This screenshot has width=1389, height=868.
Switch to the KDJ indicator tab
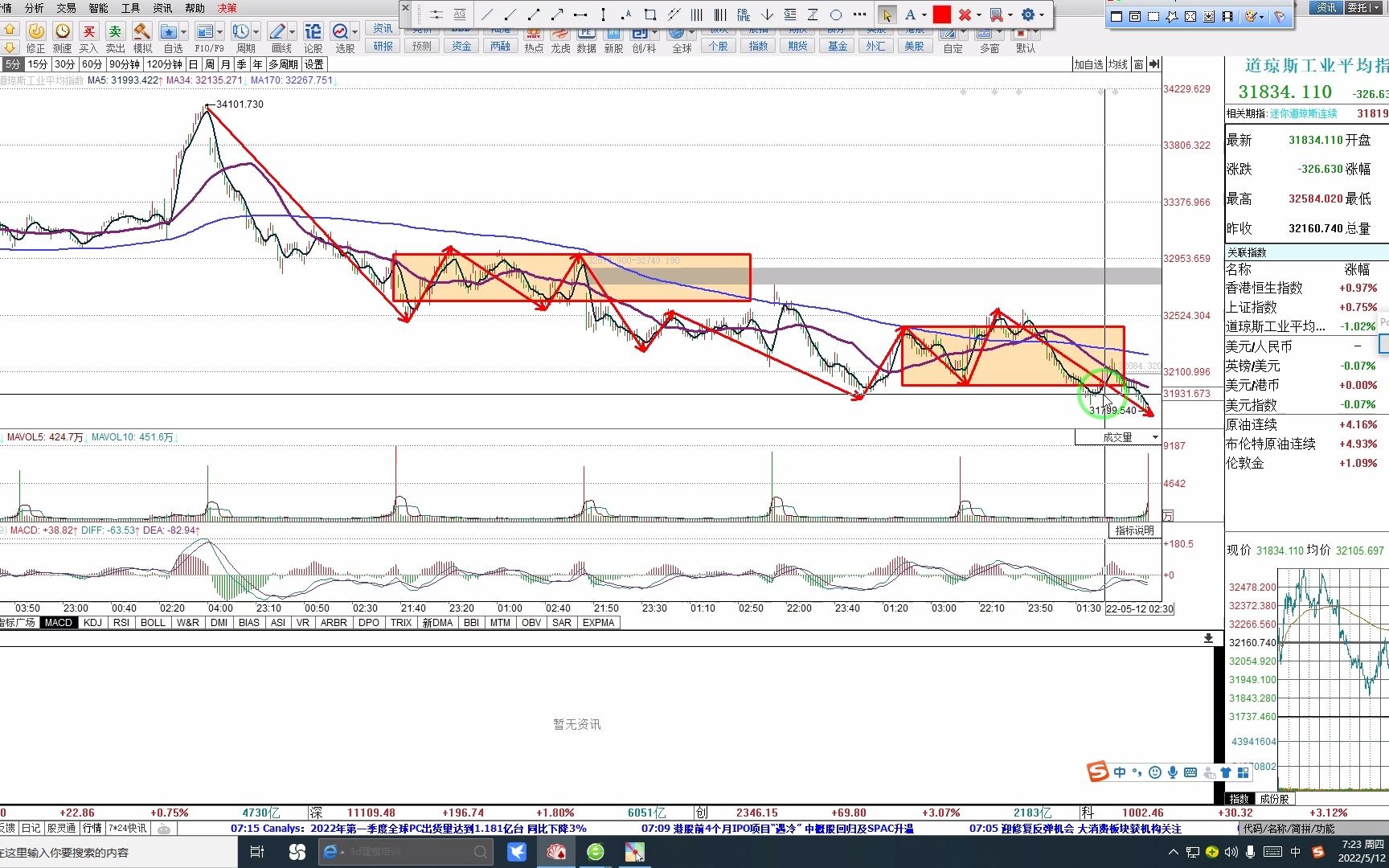[x=92, y=623]
